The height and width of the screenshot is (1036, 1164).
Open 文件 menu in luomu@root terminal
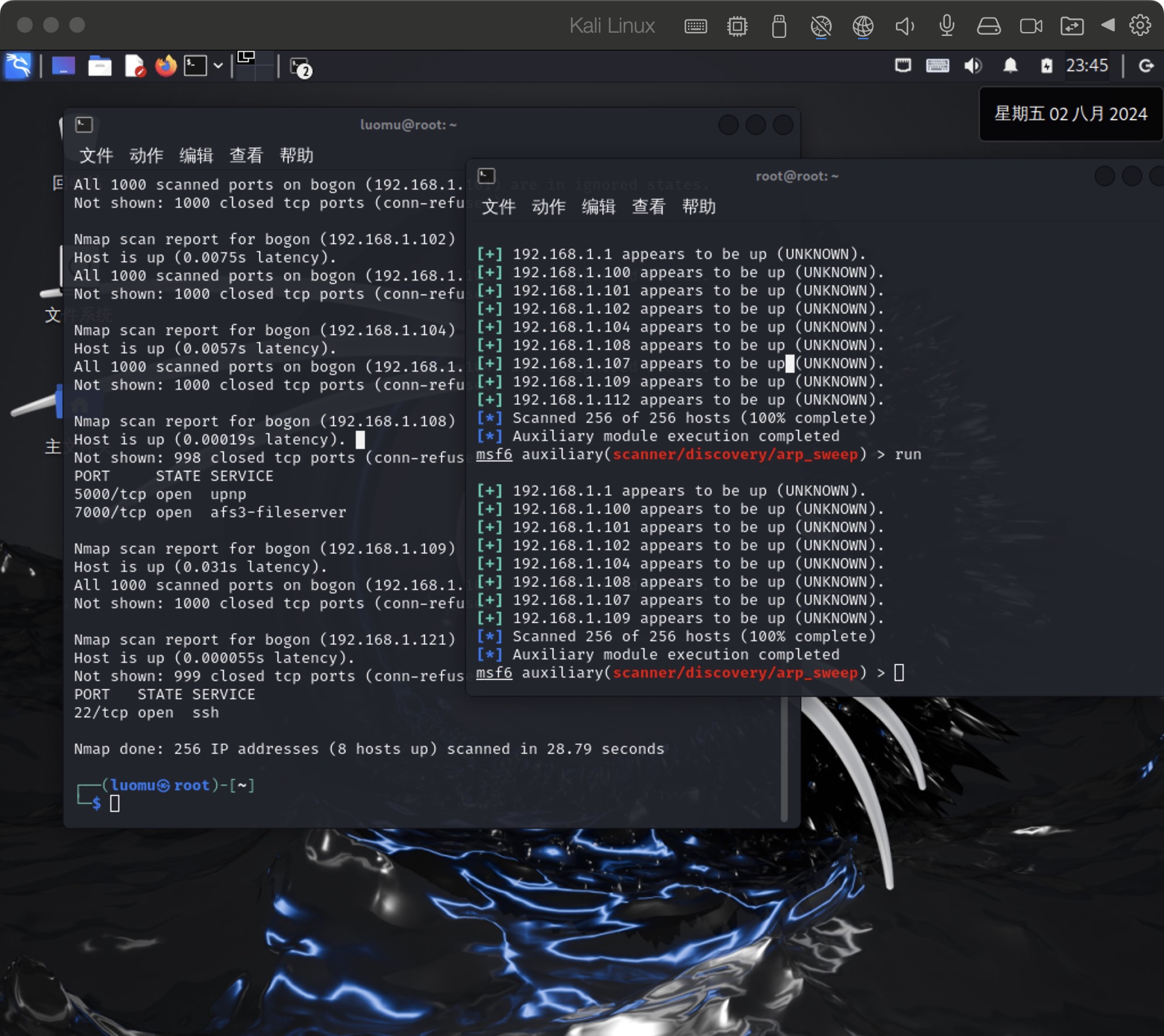[96, 156]
